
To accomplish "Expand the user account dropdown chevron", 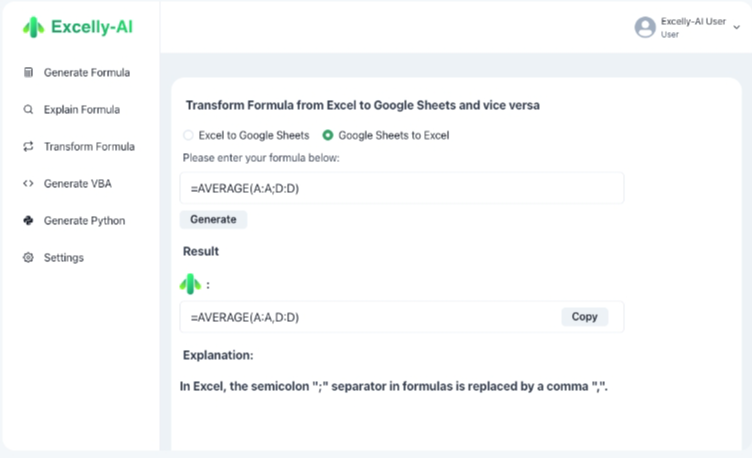I will click(737, 28).
